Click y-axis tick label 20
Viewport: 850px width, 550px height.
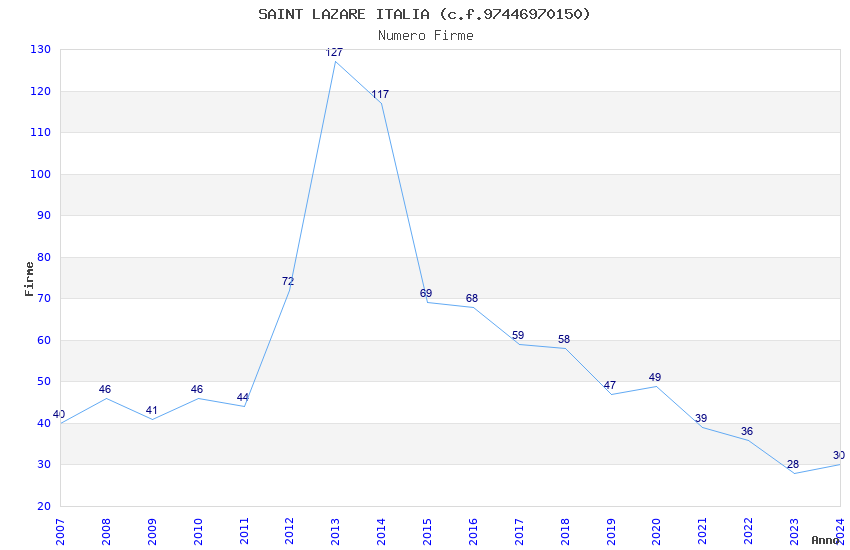(44, 506)
